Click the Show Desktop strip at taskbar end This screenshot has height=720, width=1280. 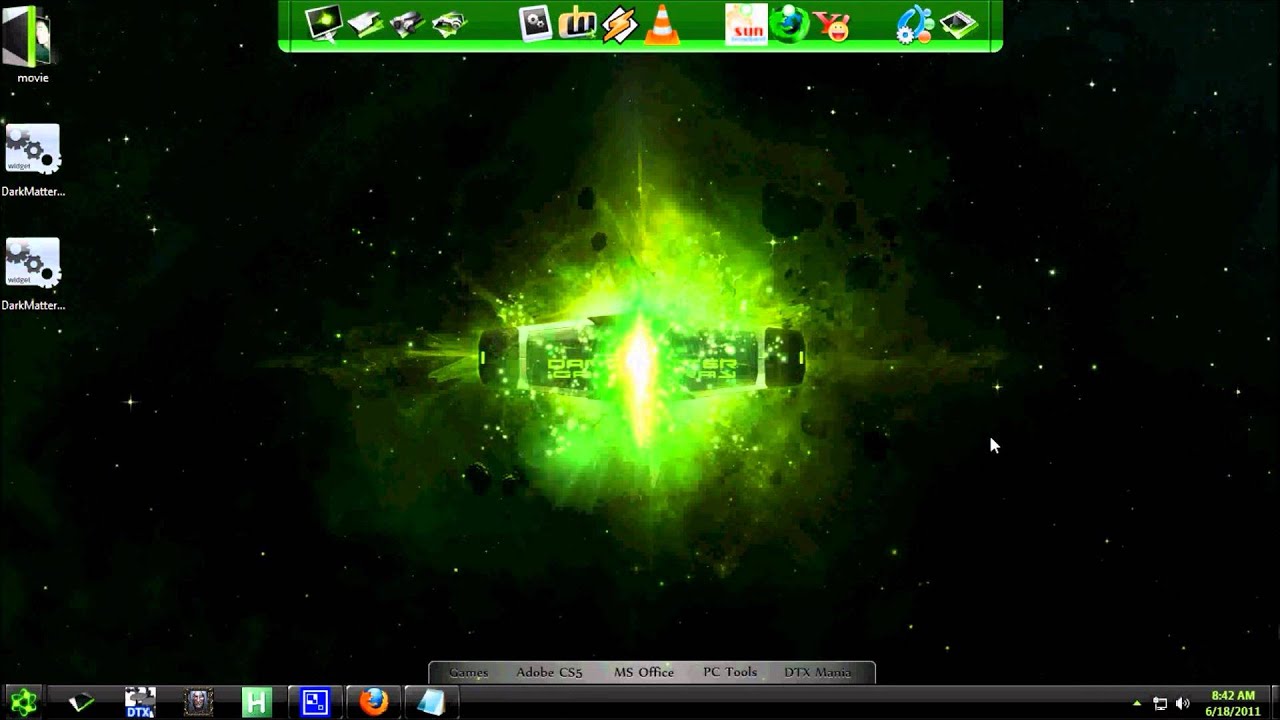click(1273, 703)
